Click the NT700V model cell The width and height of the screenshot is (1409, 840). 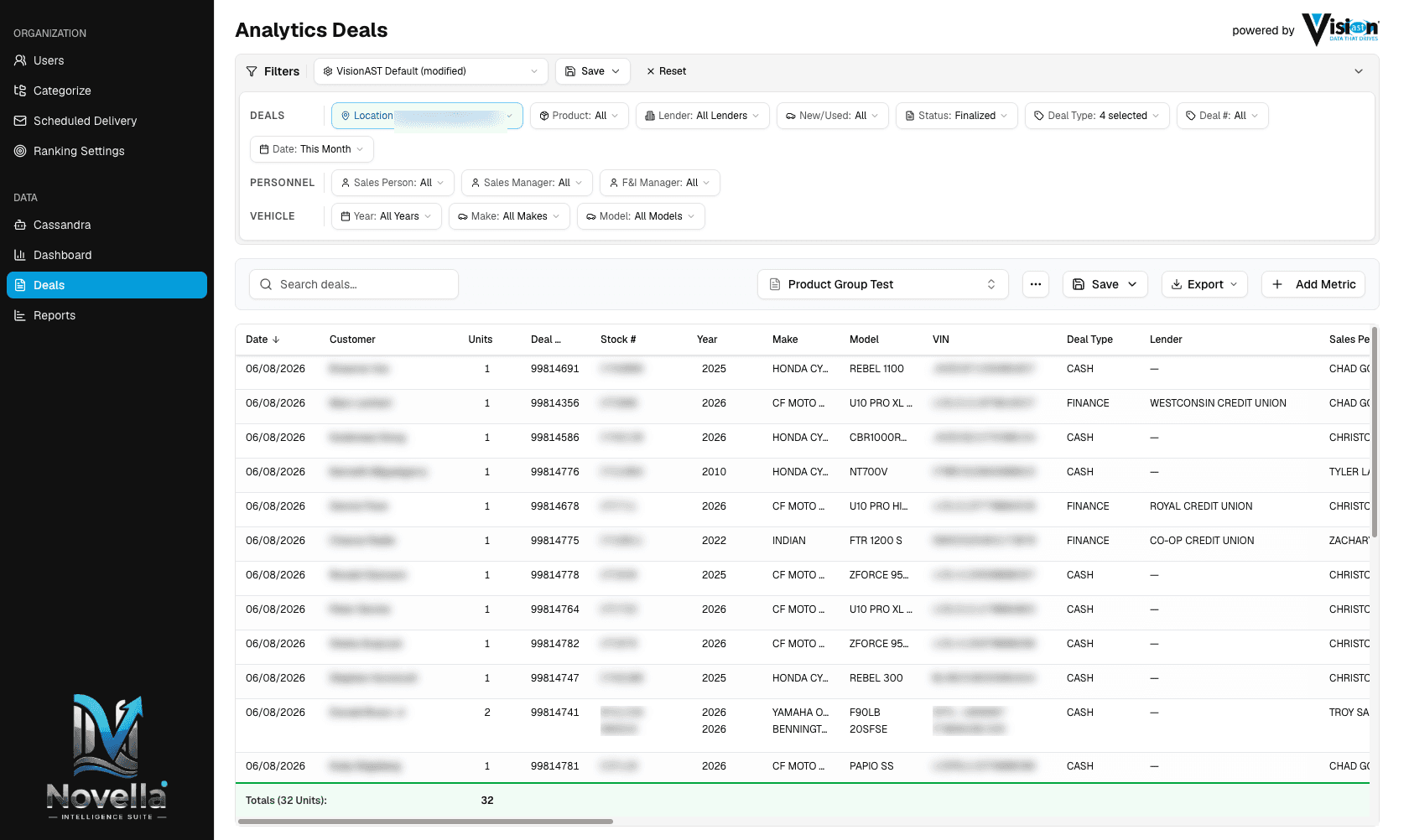tap(868, 472)
